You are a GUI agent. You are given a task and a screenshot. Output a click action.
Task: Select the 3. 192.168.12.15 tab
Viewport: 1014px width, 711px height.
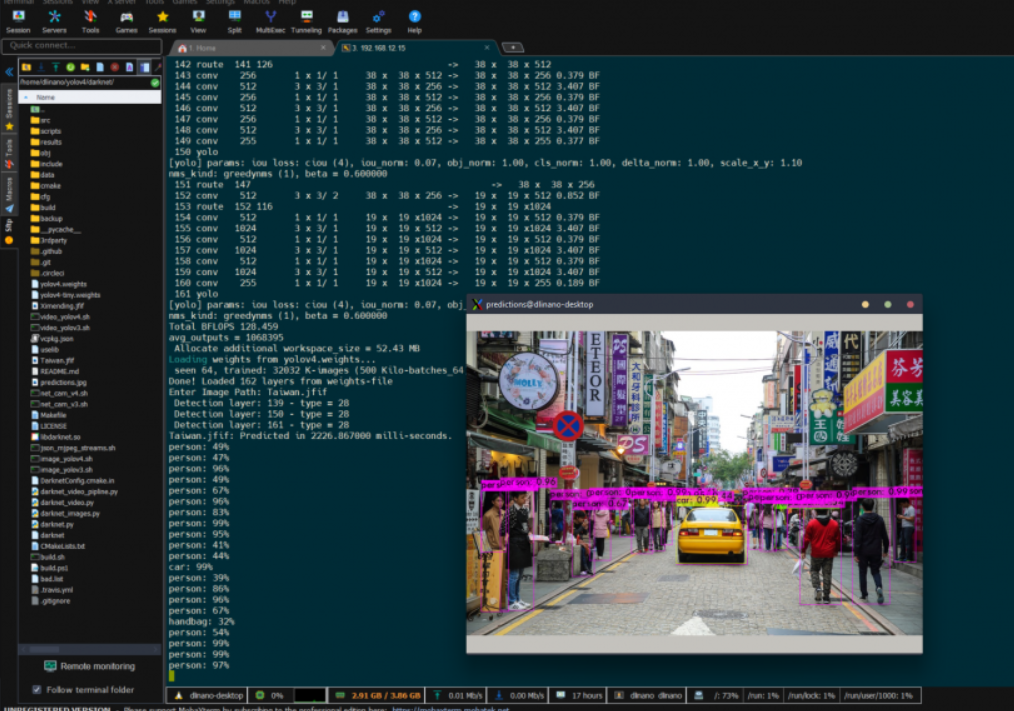click(417, 48)
